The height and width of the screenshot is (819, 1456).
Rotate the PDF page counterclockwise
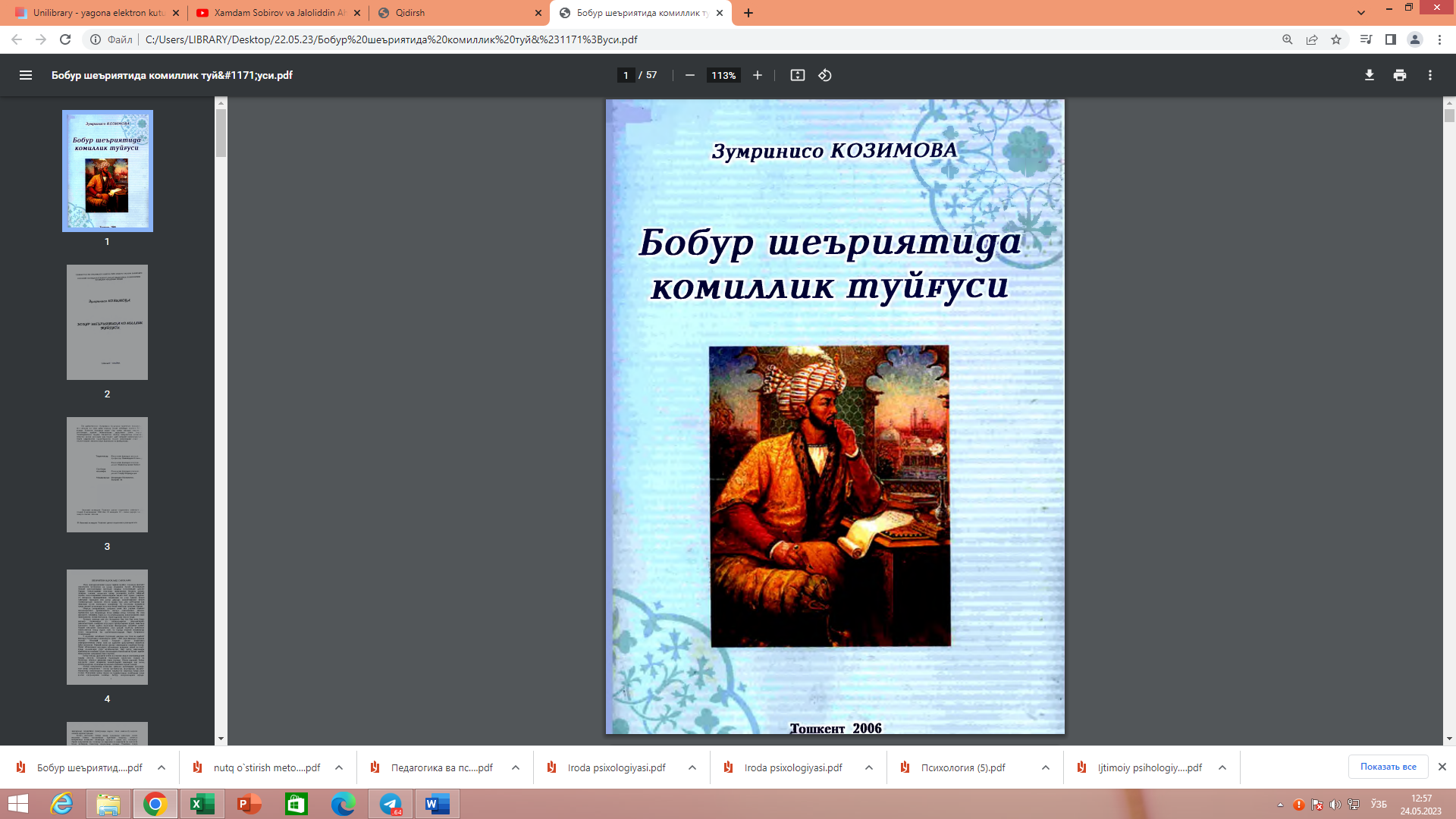tap(826, 75)
